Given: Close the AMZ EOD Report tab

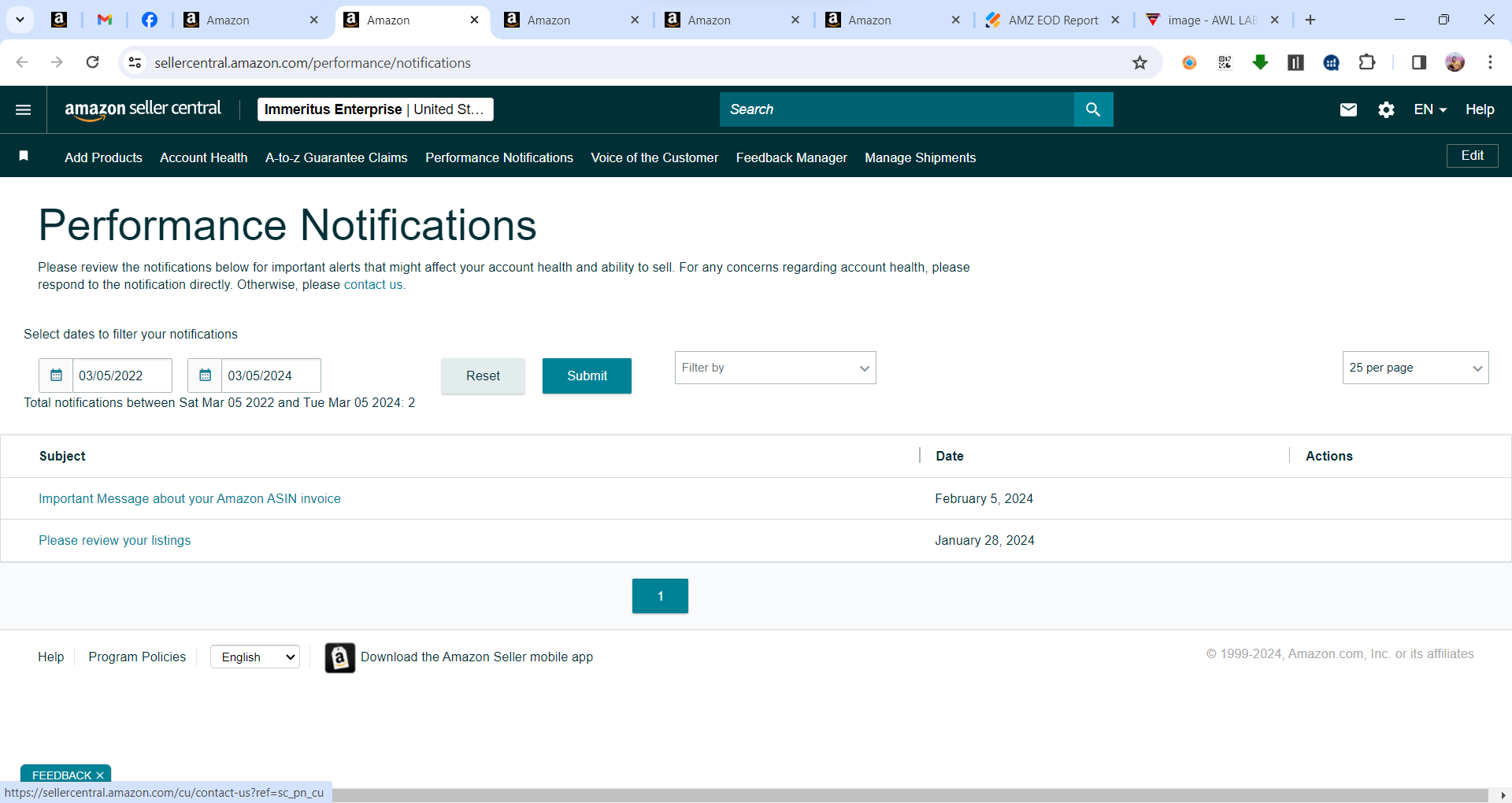Looking at the screenshot, I should [x=1115, y=20].
